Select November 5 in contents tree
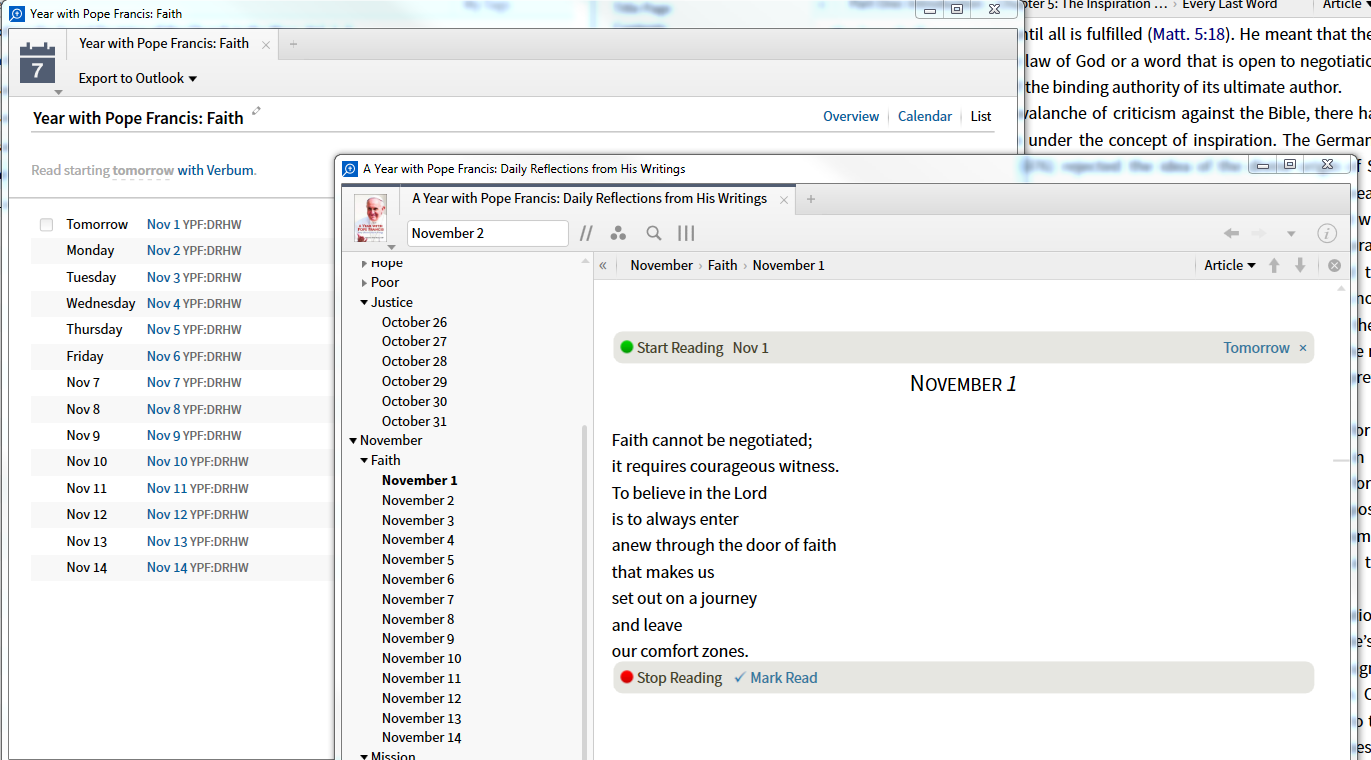The width and height of the screenshot is (1371, 760). pyautogui.click(x=418, y=559)
